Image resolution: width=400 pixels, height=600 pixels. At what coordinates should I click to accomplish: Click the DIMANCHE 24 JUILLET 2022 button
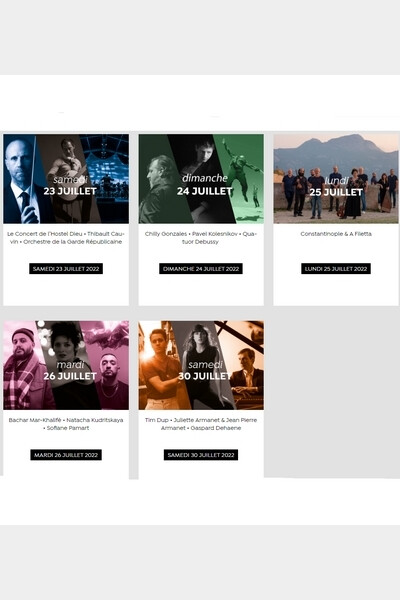(x=201, y=269)
